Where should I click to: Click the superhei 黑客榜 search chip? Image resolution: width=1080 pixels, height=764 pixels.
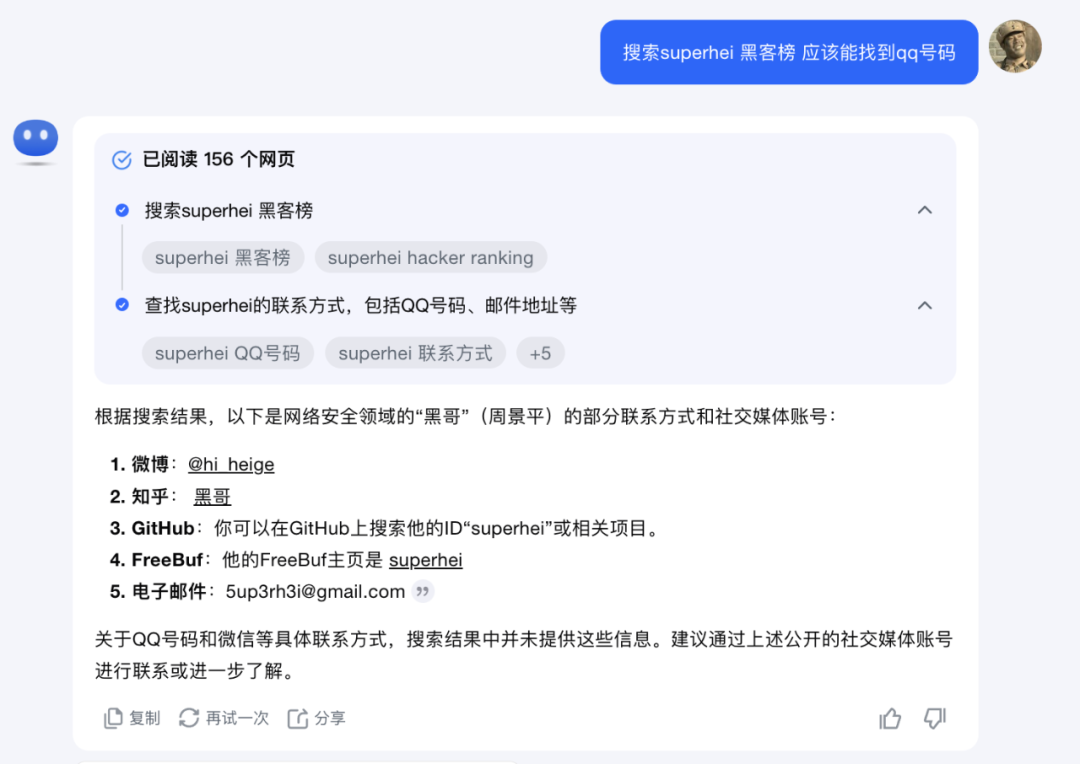click(223, 257)
